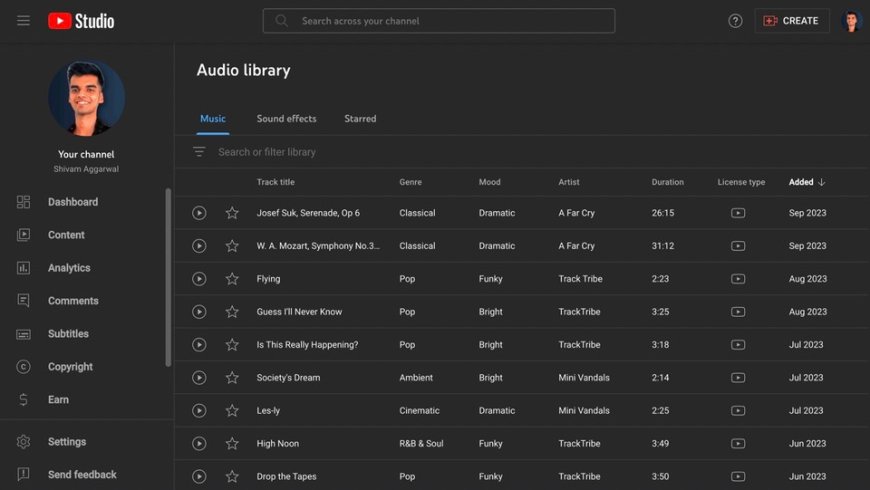
Task: Click license type icon for Josef Suk row
Action: point(738,213)
